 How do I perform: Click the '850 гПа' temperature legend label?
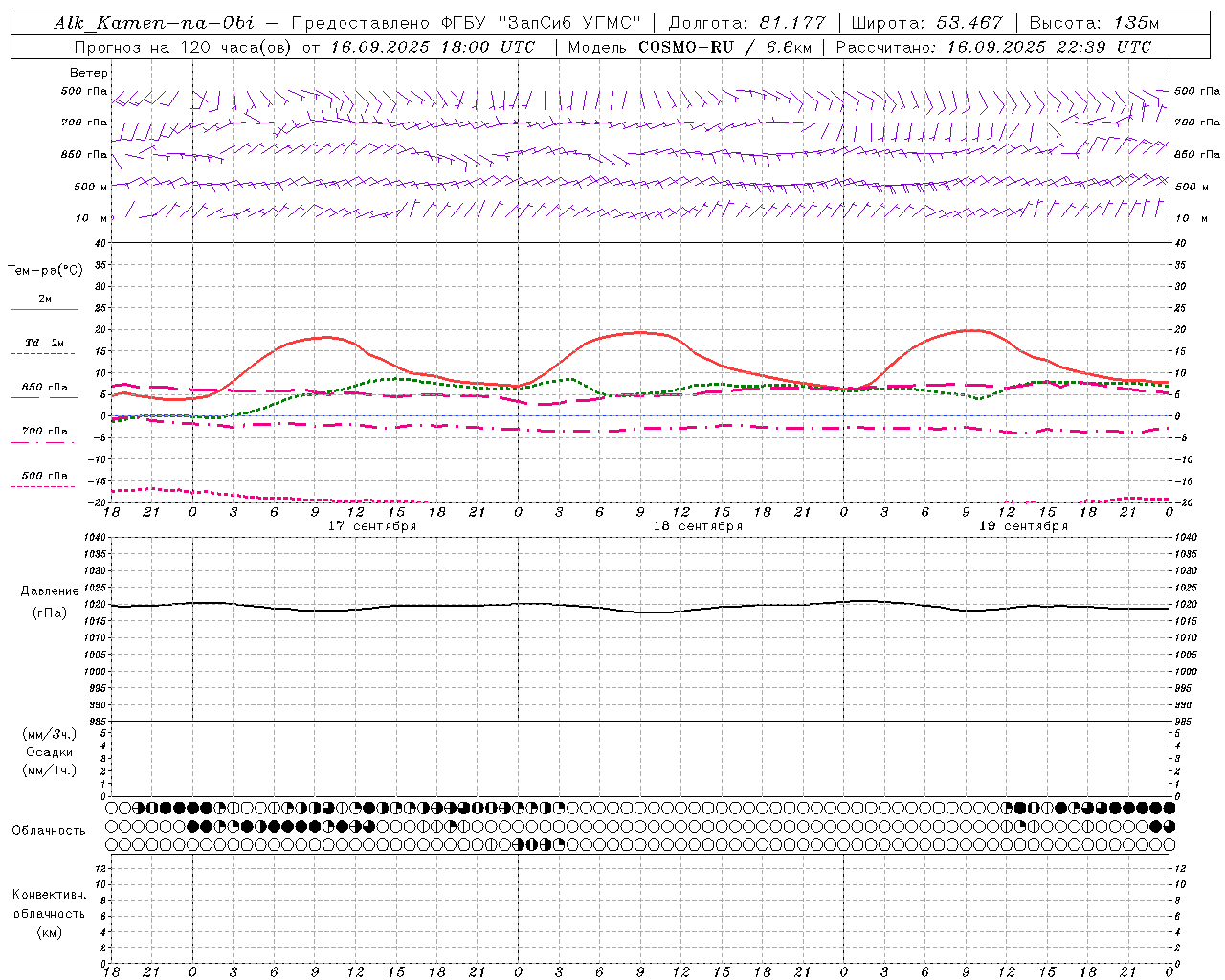45,388
